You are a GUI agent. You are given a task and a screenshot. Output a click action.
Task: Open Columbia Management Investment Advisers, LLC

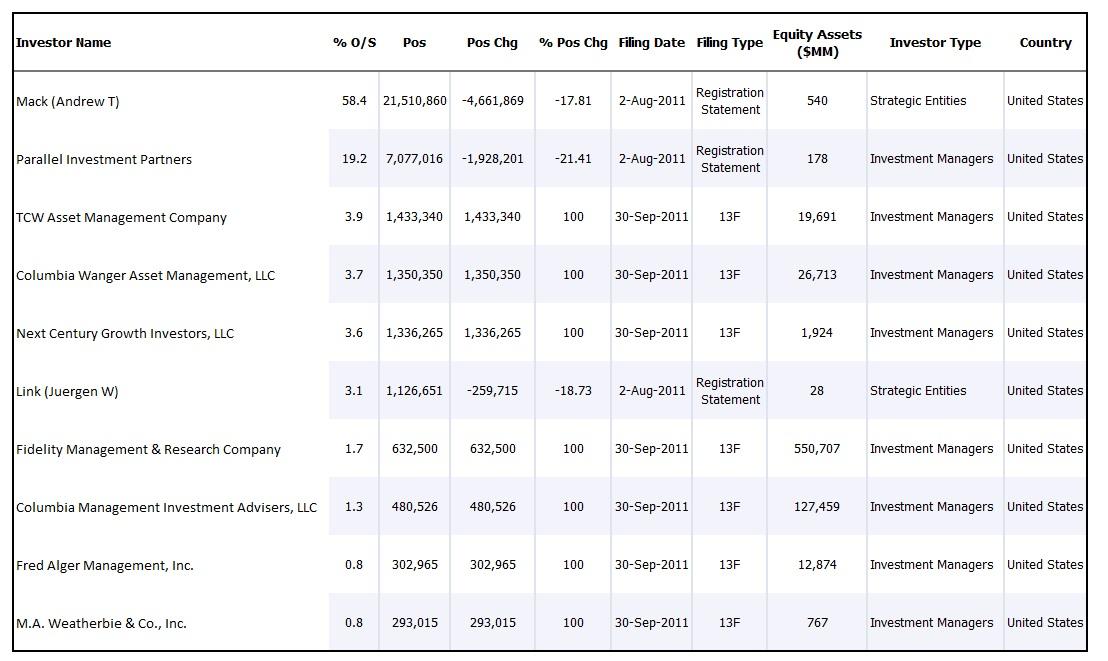(167, 507)
